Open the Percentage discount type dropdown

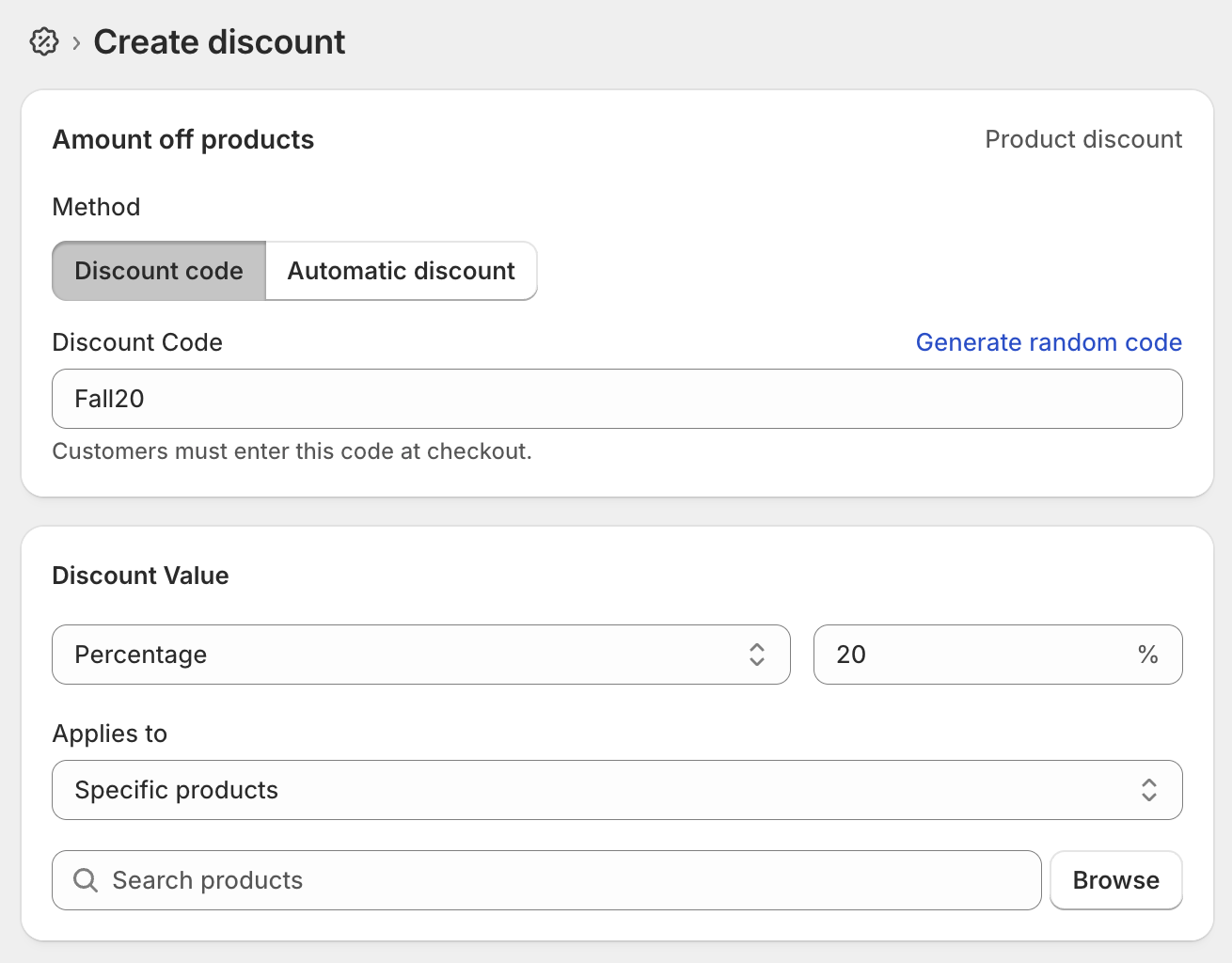coord(421,655)
